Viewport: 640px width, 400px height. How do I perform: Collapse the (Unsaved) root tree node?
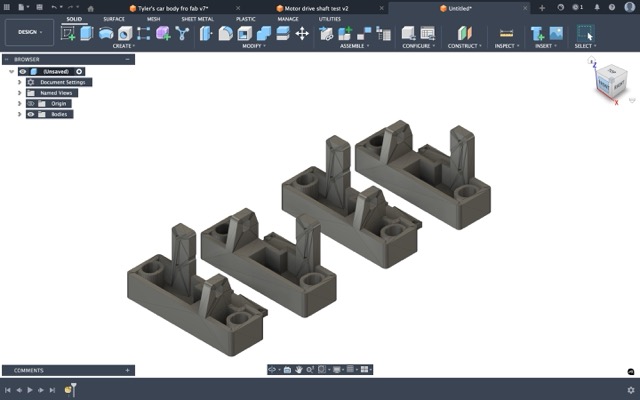click(x=11, y=71)
